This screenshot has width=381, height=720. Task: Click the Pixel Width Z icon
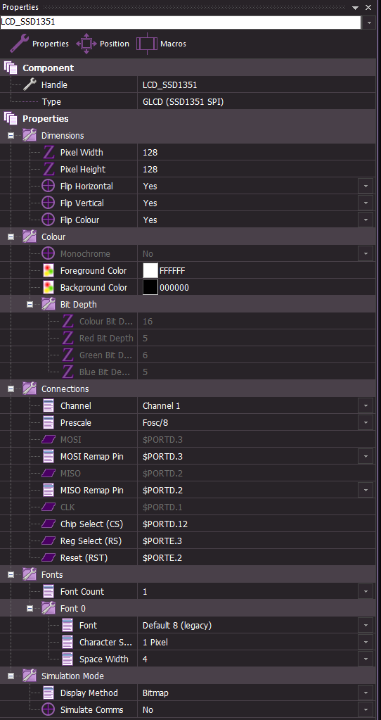(x=48, y=152)
